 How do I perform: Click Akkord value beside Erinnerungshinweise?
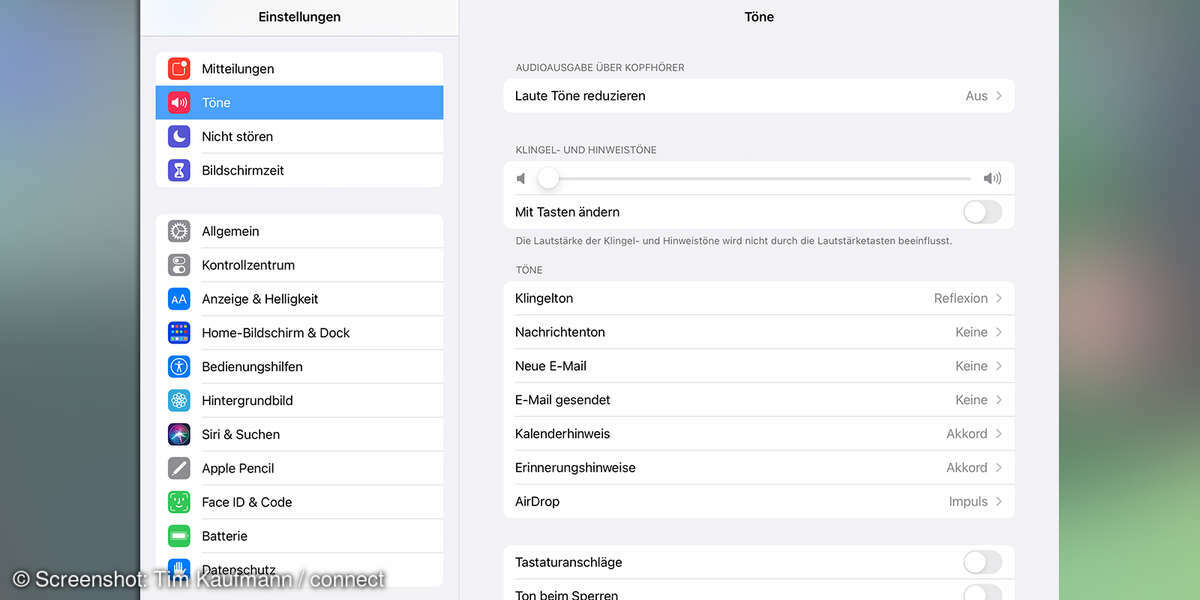967,468
